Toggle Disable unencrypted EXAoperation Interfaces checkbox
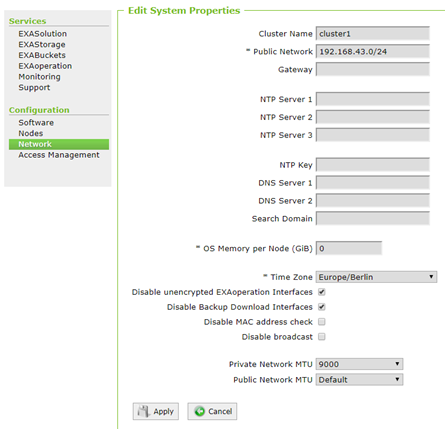This screenshot has height=429, width=445. 322,292
